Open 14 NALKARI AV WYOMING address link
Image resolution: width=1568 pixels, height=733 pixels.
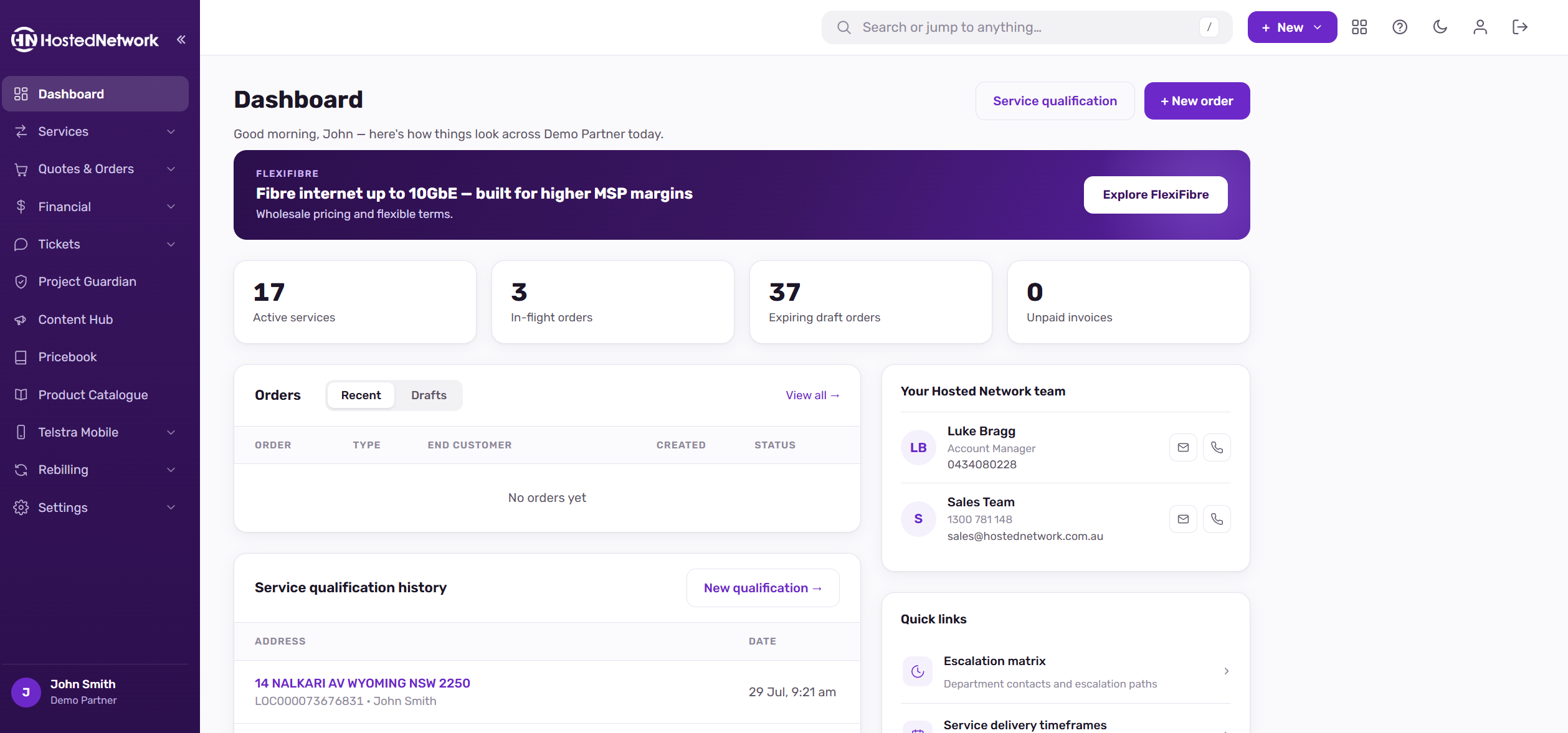tap(363, 683)
